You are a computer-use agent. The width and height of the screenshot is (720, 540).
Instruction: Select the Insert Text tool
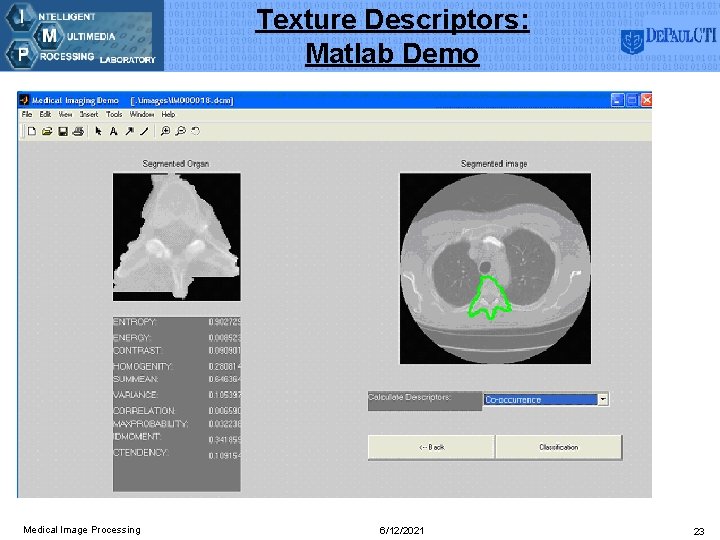[x=113, y=131]
